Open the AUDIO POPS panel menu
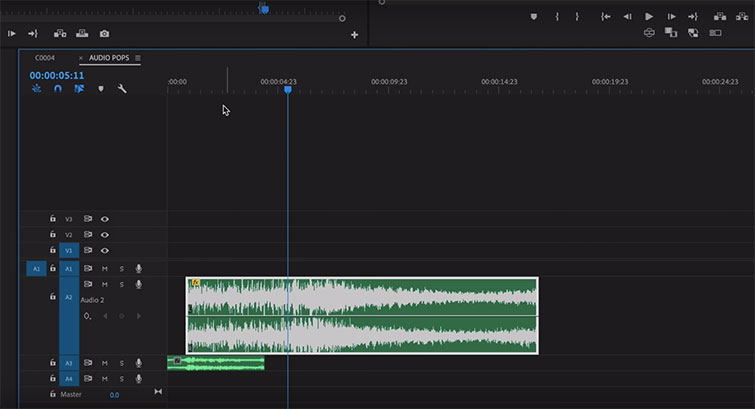This screenshot has height=409, width=755. (x=138, y=58)
